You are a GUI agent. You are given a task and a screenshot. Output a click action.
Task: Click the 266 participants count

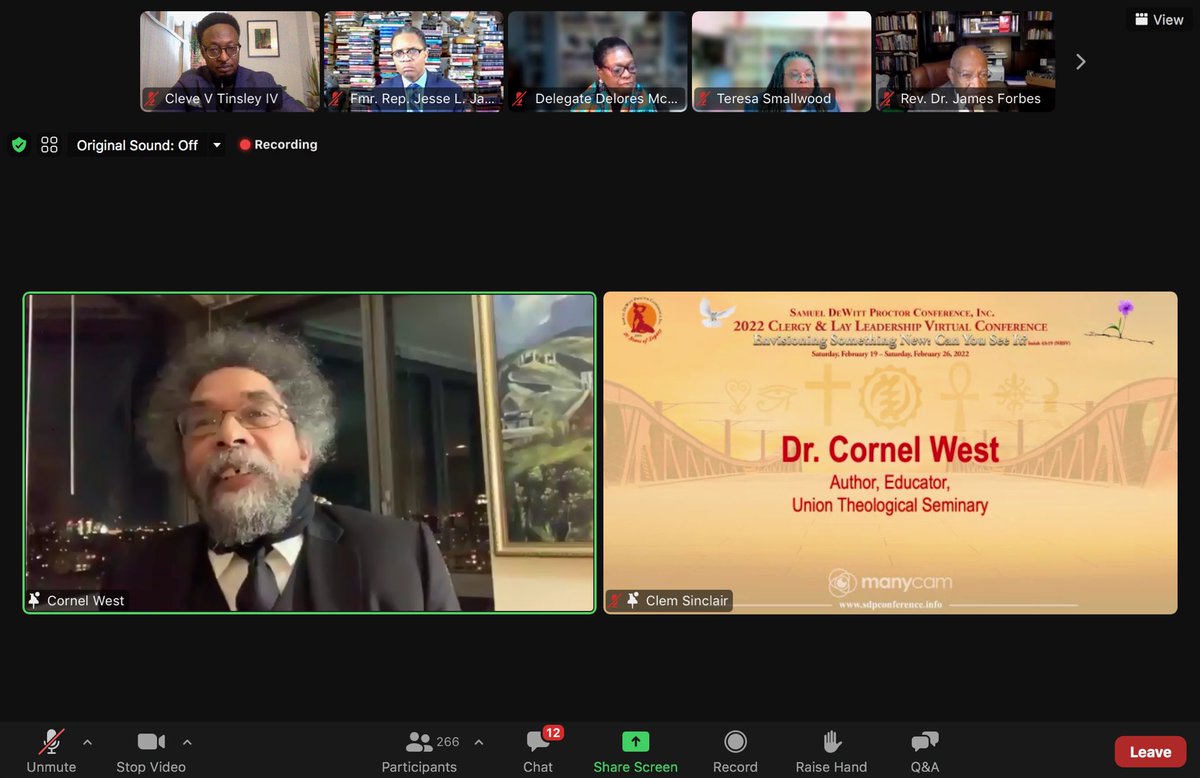point(448,742)
